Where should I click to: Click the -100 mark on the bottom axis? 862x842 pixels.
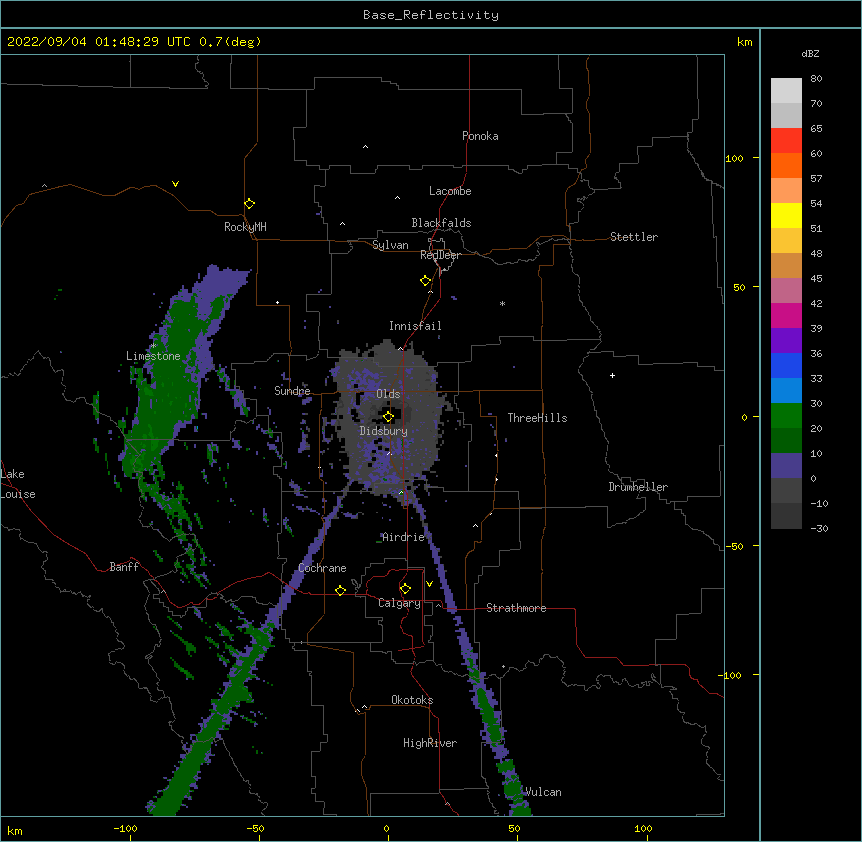(x=125, y=828)
